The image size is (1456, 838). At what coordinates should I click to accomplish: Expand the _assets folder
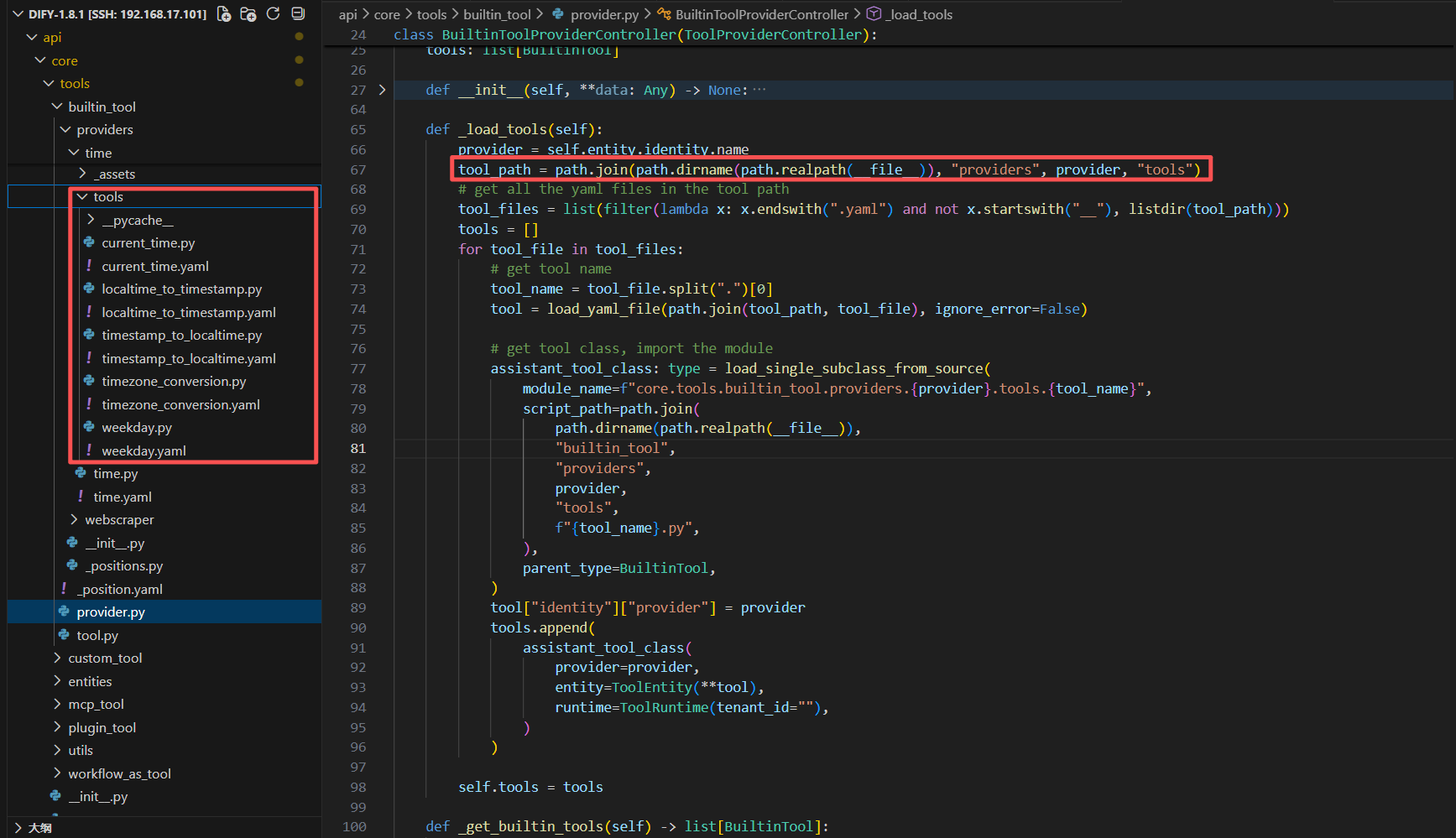[82, 174]
